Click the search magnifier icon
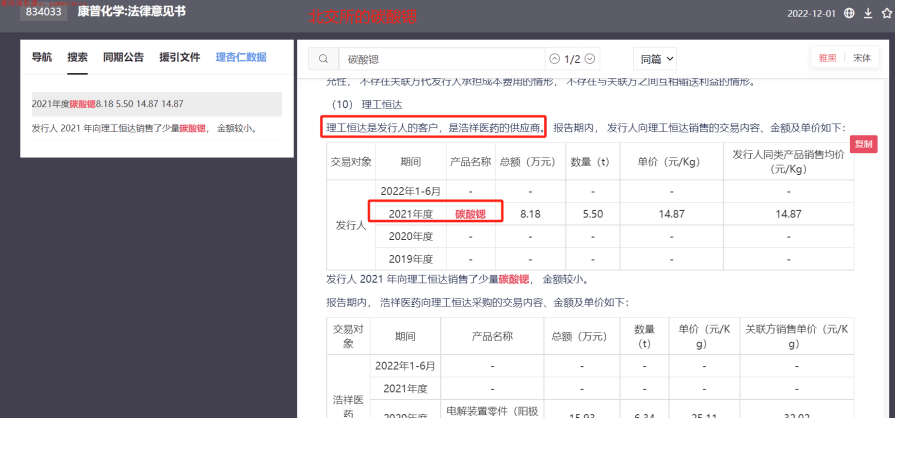The height and width of the screenshot is (452, 915). tap(323, 59)
